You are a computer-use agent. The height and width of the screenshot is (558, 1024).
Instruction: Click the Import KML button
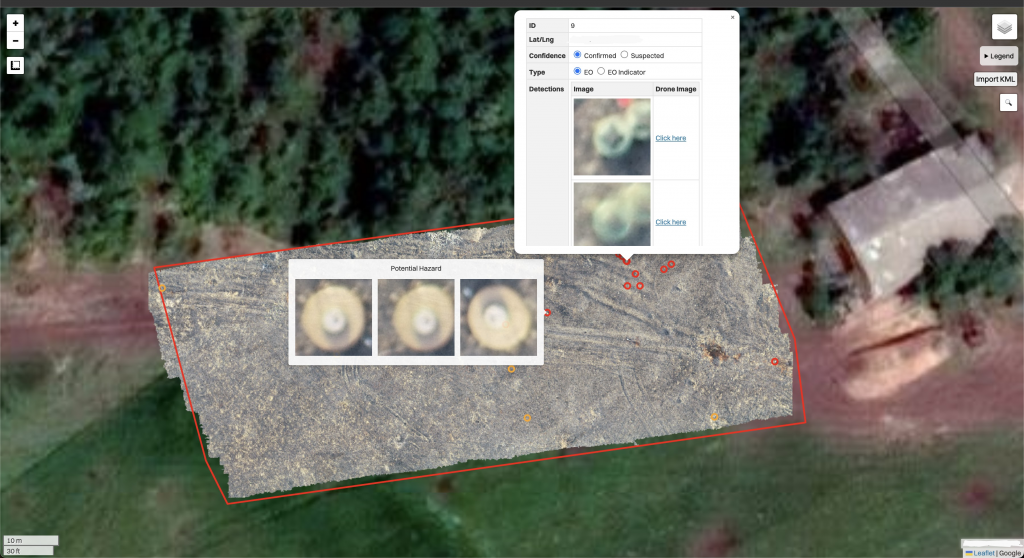[995, 79]
